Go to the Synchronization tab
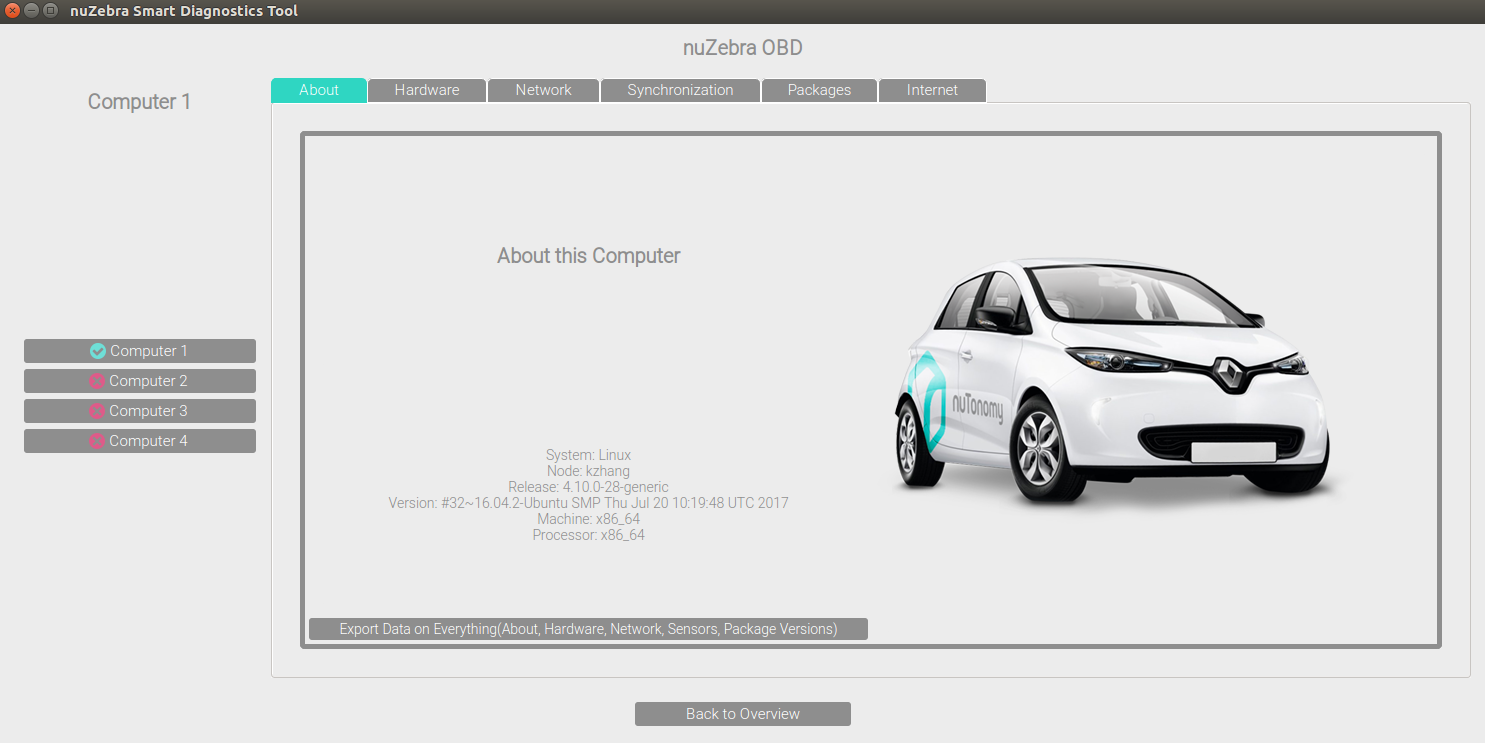The width and height of the screenshot is (1485, 743). [x=680, y=90]
